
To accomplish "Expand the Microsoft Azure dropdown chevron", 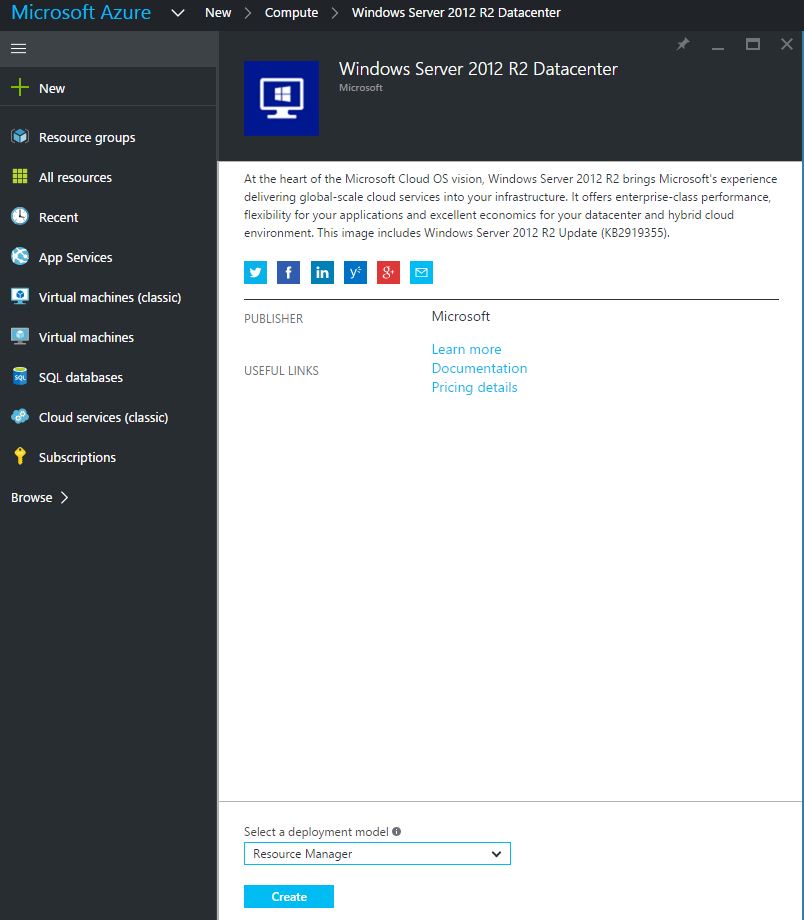I will 178,13.
